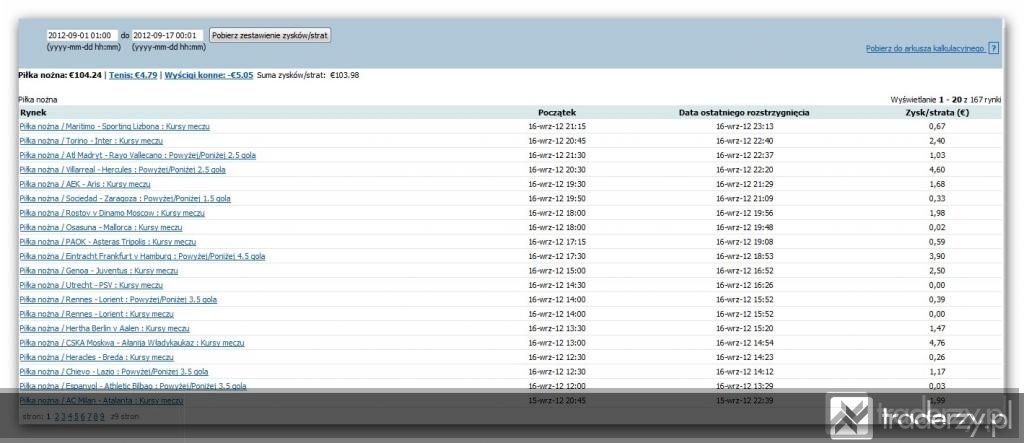Click the Piłka nożna: €104.24 total
The width and height of the screenshot is (1024, 443).
(x=60, y=75)
